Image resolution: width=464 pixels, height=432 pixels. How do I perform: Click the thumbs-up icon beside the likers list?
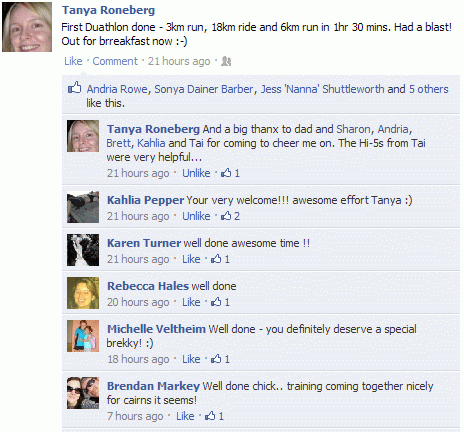[75, 88]
